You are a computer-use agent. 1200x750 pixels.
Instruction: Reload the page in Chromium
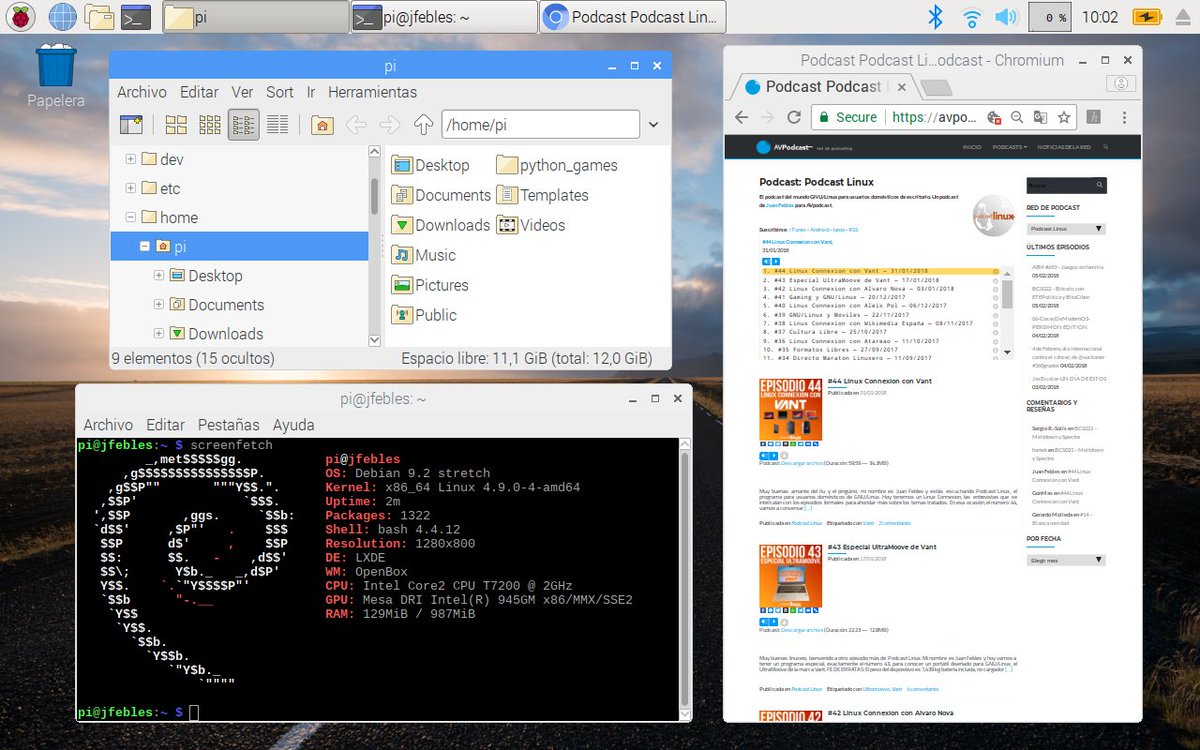tap(794, 117)
